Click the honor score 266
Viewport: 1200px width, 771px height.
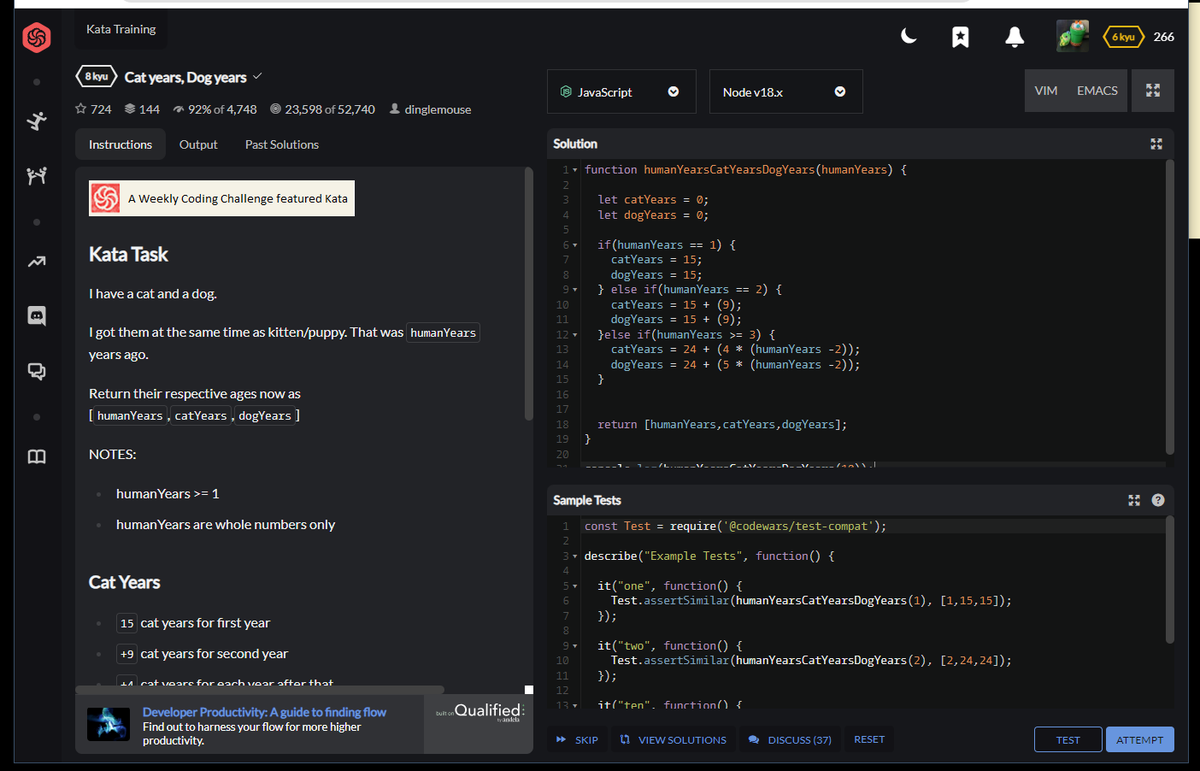pos(1163,37)
